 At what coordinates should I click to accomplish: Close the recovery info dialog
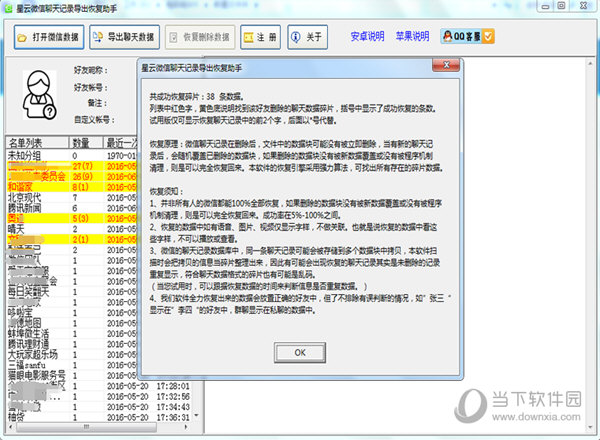pos(446,65)
